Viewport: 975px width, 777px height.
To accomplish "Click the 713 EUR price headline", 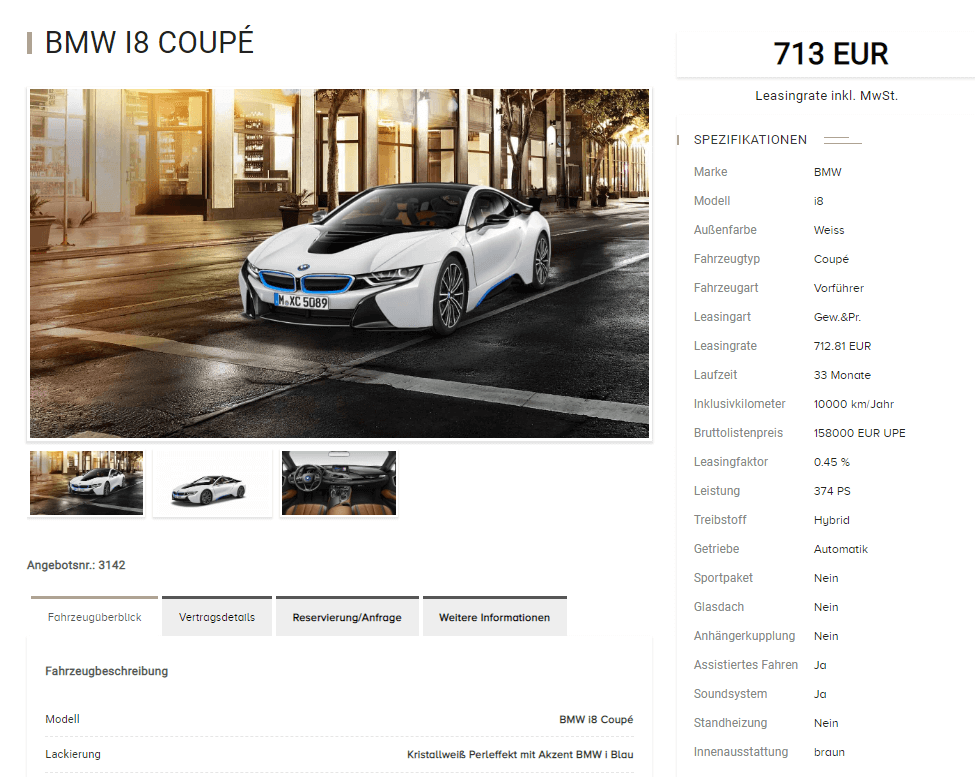I will [x=831, y=53].
